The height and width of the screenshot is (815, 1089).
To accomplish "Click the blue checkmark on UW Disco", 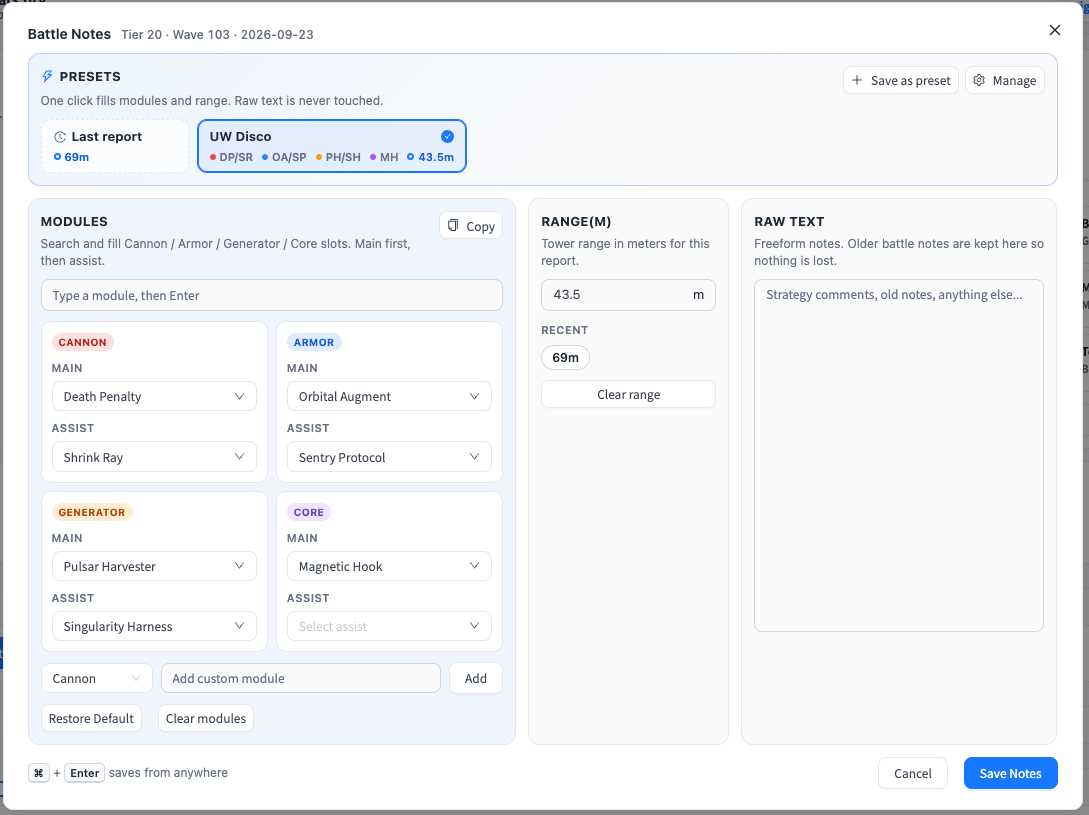I will click(x=447, y=136).
